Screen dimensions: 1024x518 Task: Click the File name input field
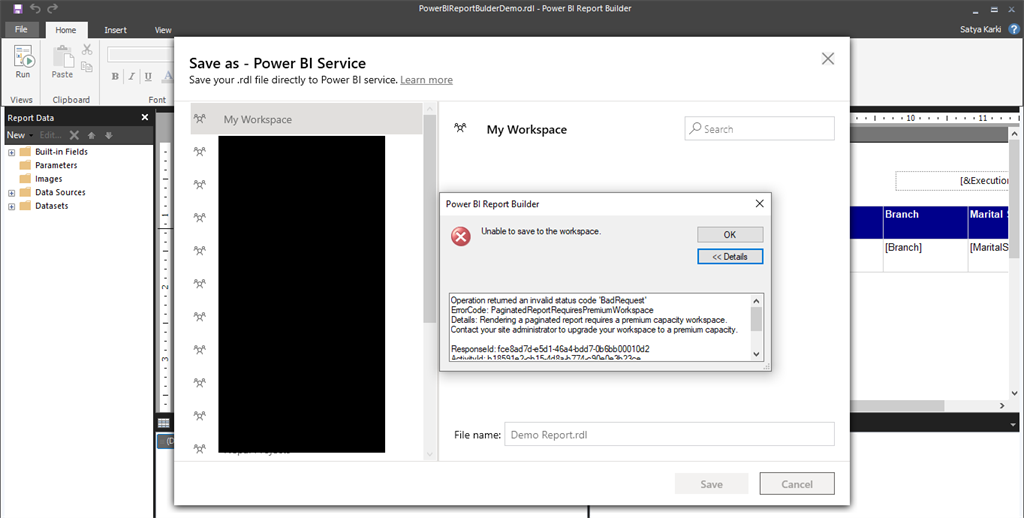[x=669, y=434]
